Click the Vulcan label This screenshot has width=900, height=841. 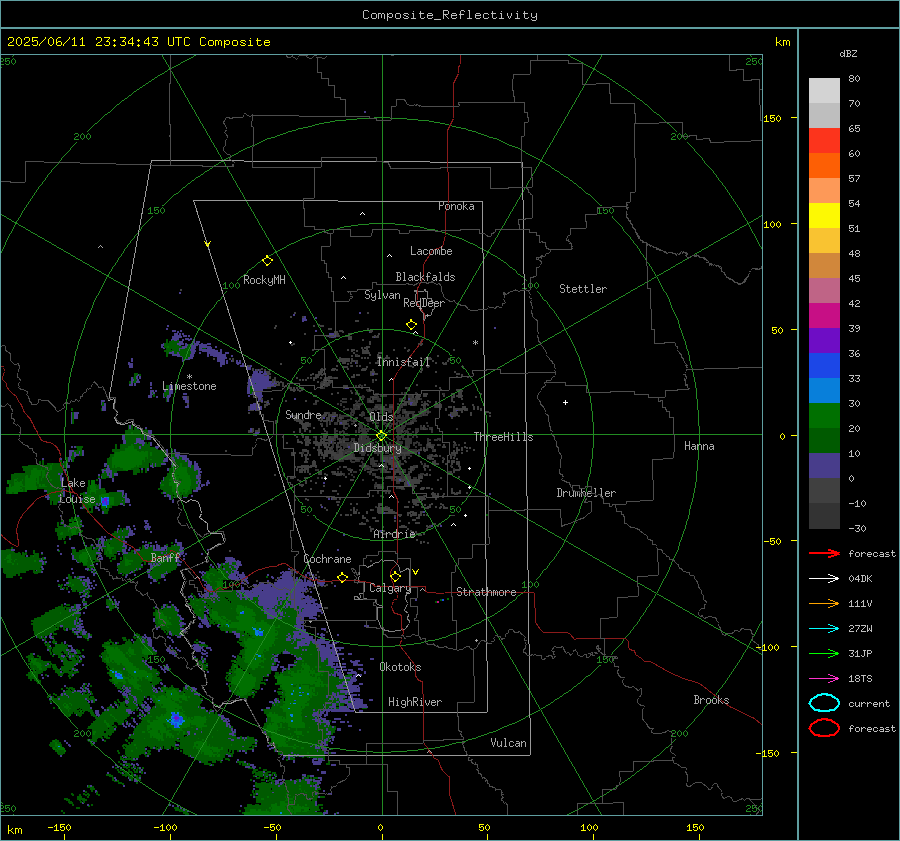[508, 743]
